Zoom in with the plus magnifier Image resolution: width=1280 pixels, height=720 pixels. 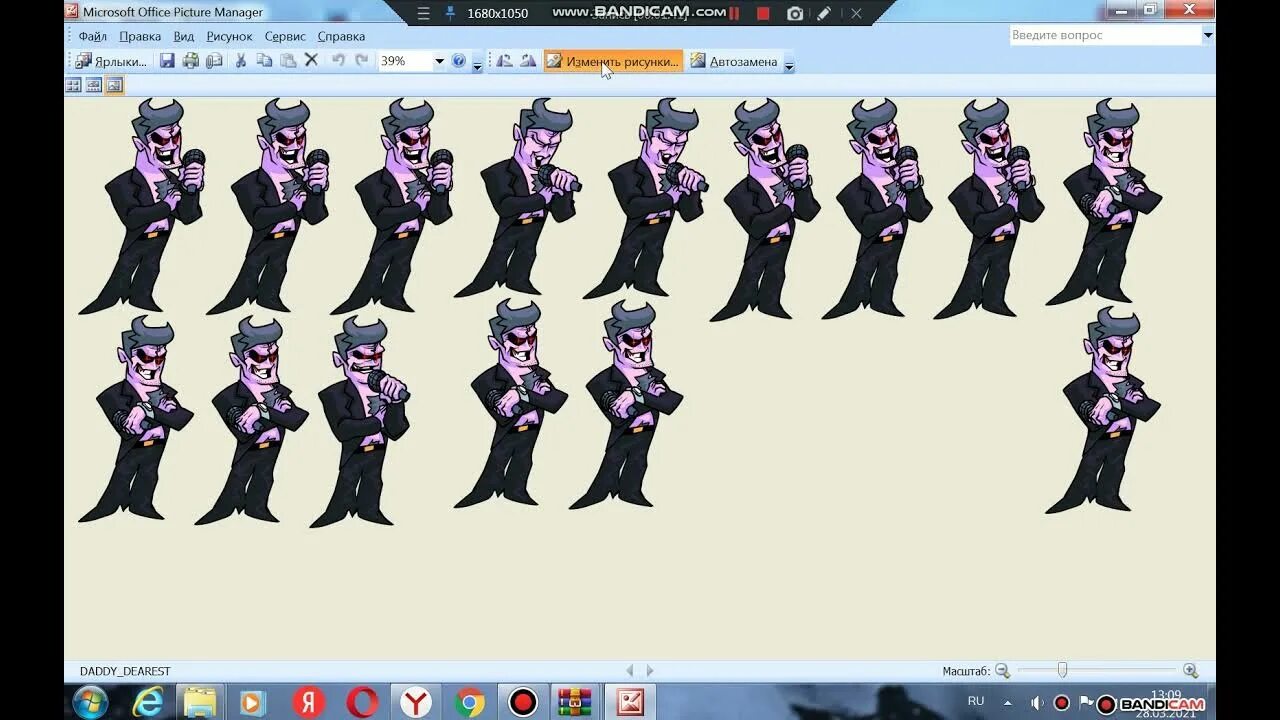(1190, 671)
